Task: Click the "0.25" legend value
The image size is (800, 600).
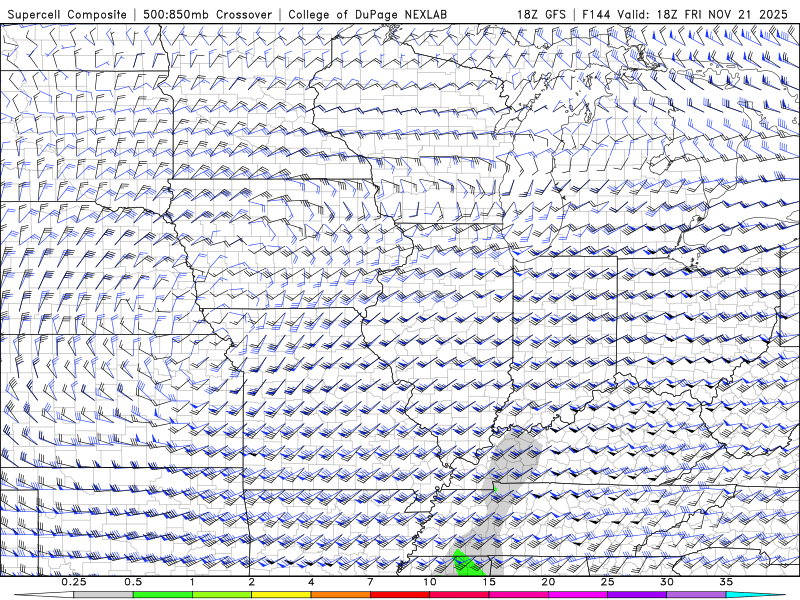Action: tap(73, 582)
